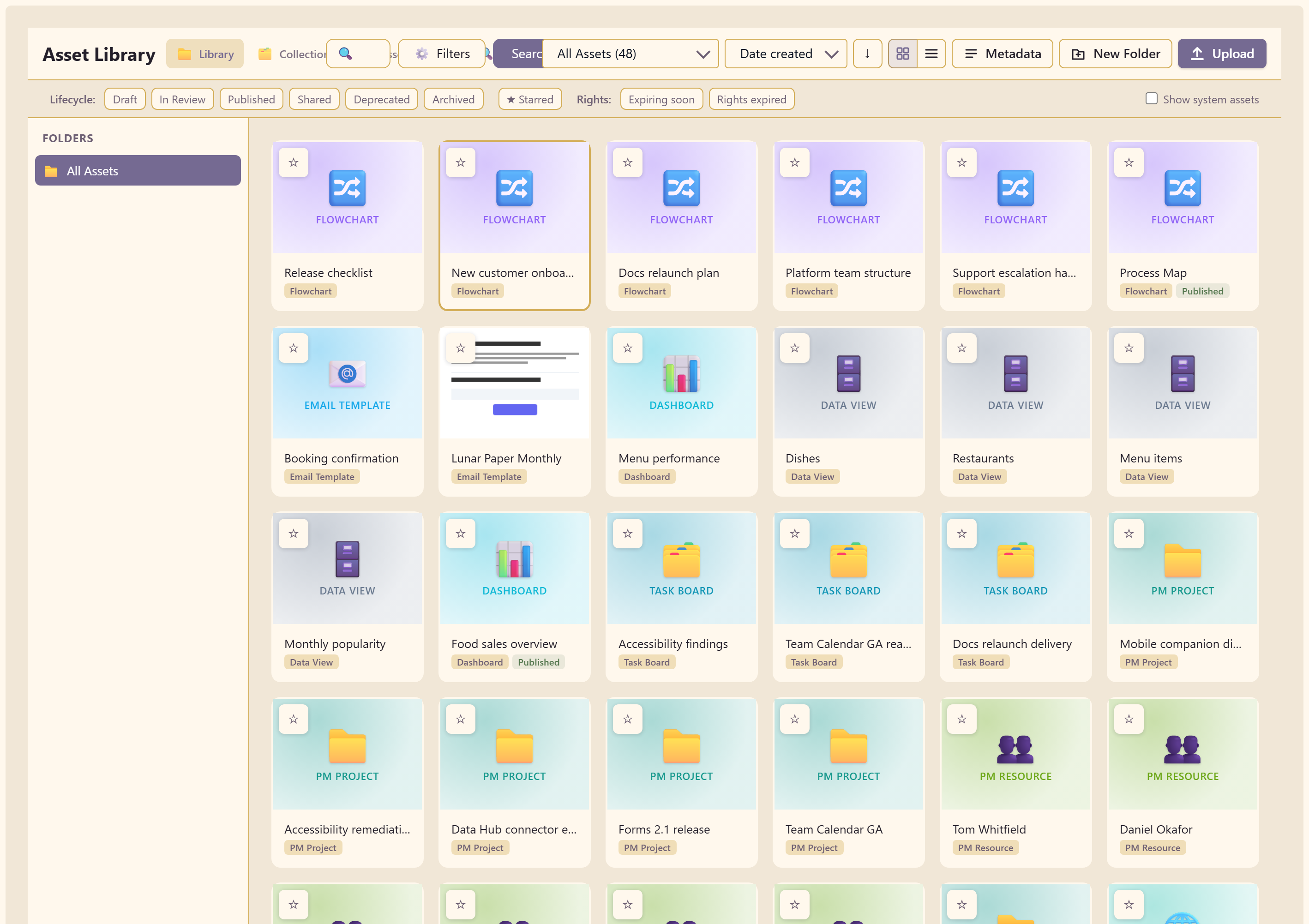Star the Menu performance dashboard
This screenshot has width=1309, height=924.
click(x=627, y=348)
